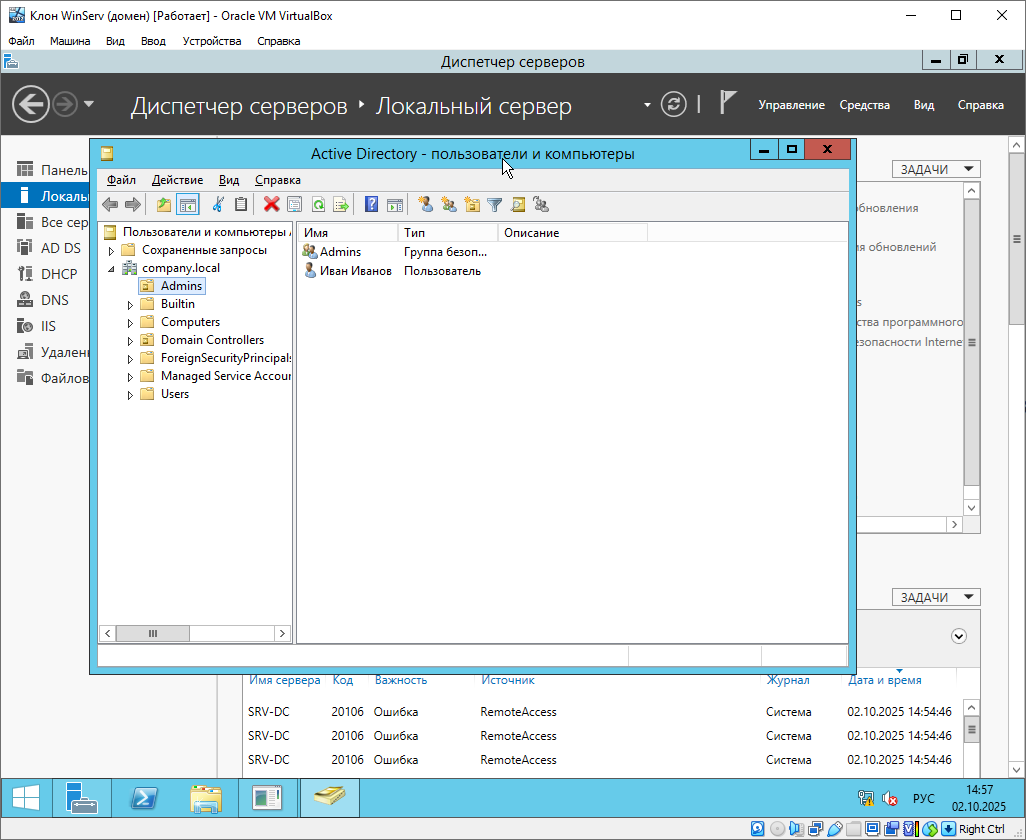The image size is (1026, 840).
Task: Sort list by Имя column header
Action: [347, 233]
